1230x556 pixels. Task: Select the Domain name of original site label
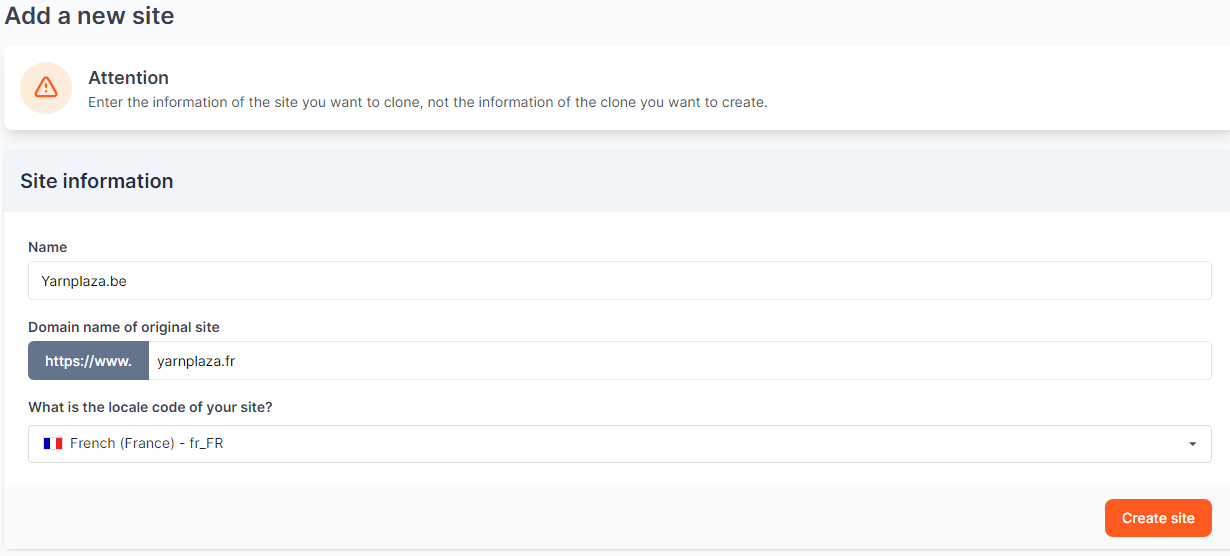click(124, 327)
